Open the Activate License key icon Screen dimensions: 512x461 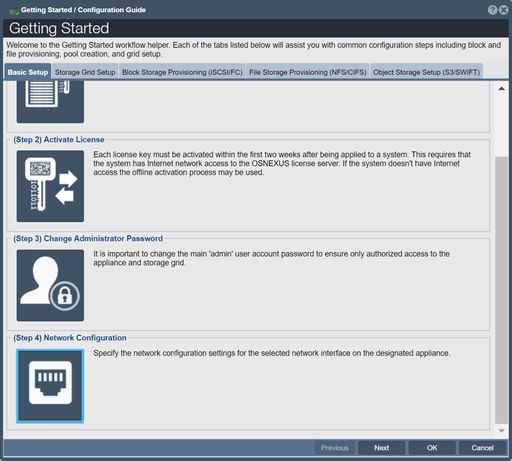(x=50, y=186)
